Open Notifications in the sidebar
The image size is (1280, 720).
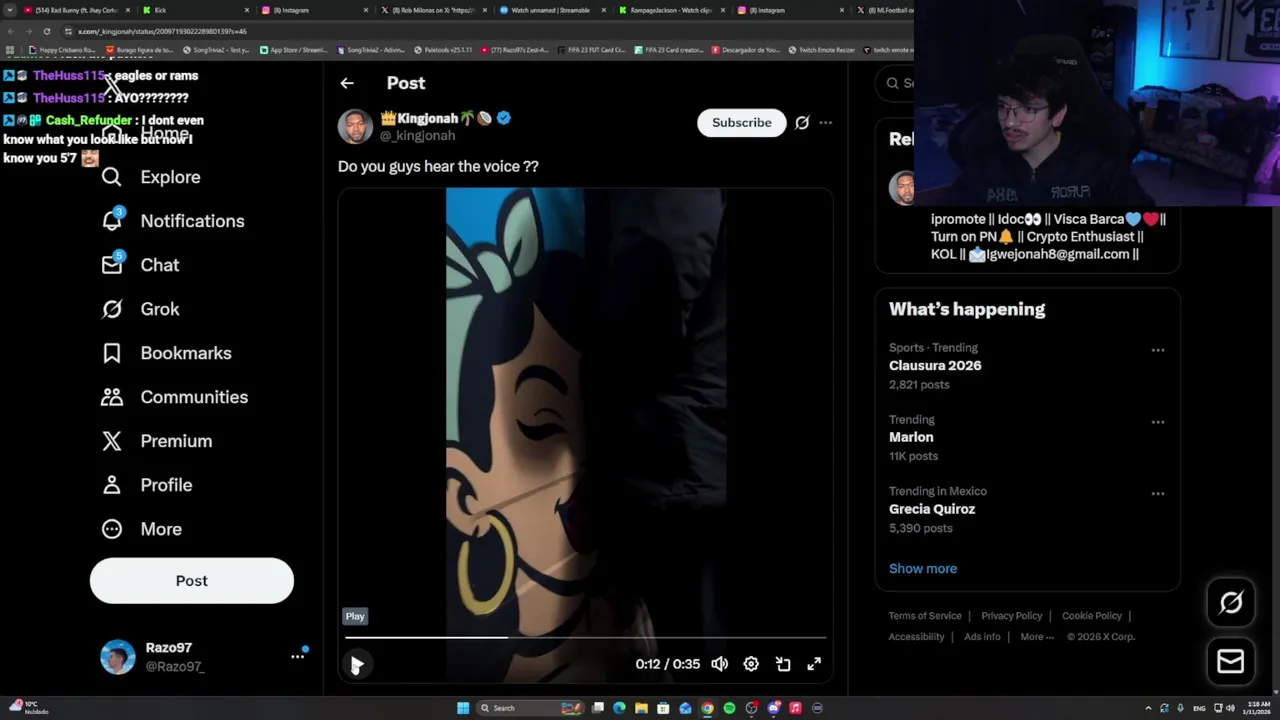173,221
